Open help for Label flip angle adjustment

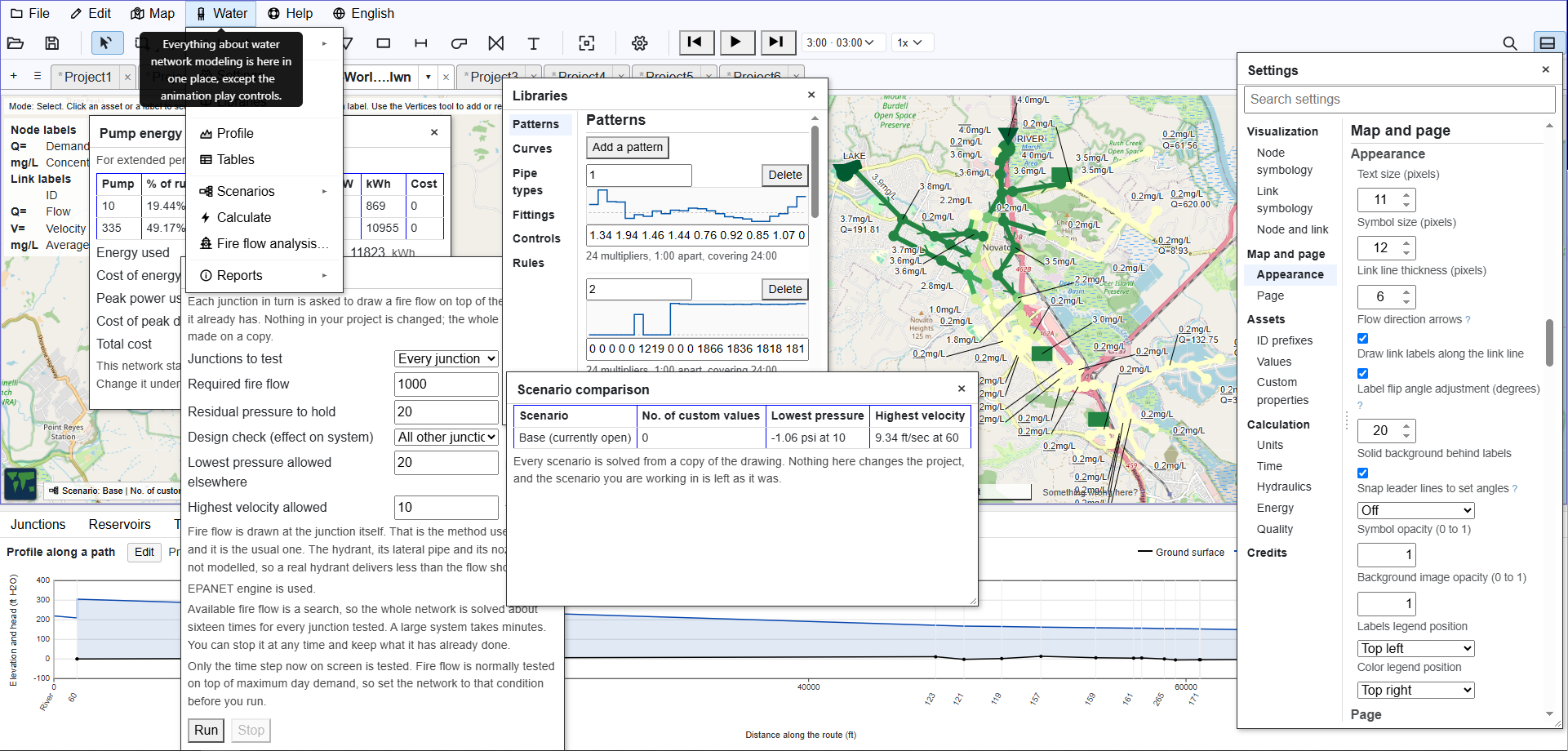coord(1360,406)
